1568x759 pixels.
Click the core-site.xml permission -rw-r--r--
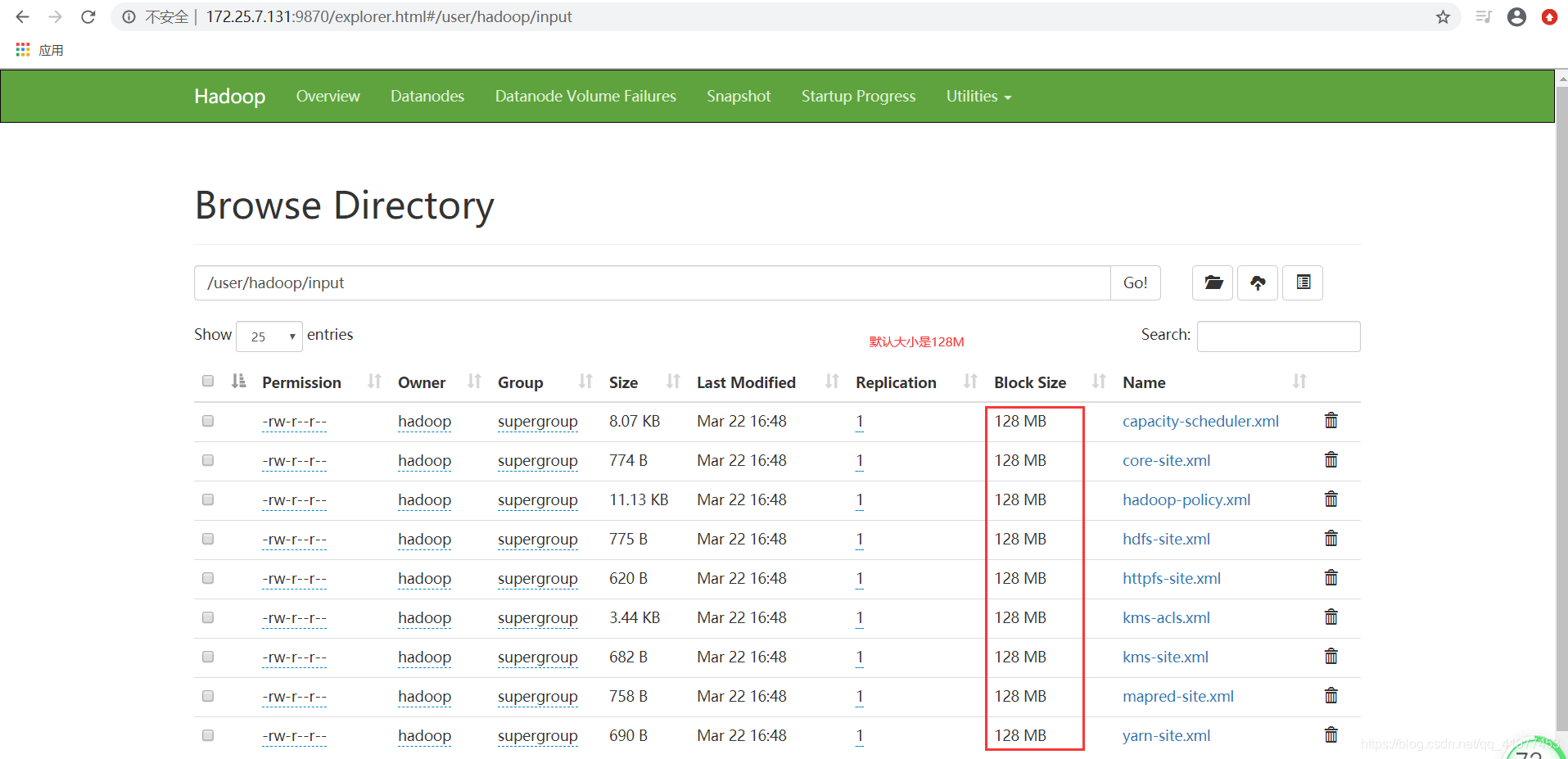tap(294, 461)
